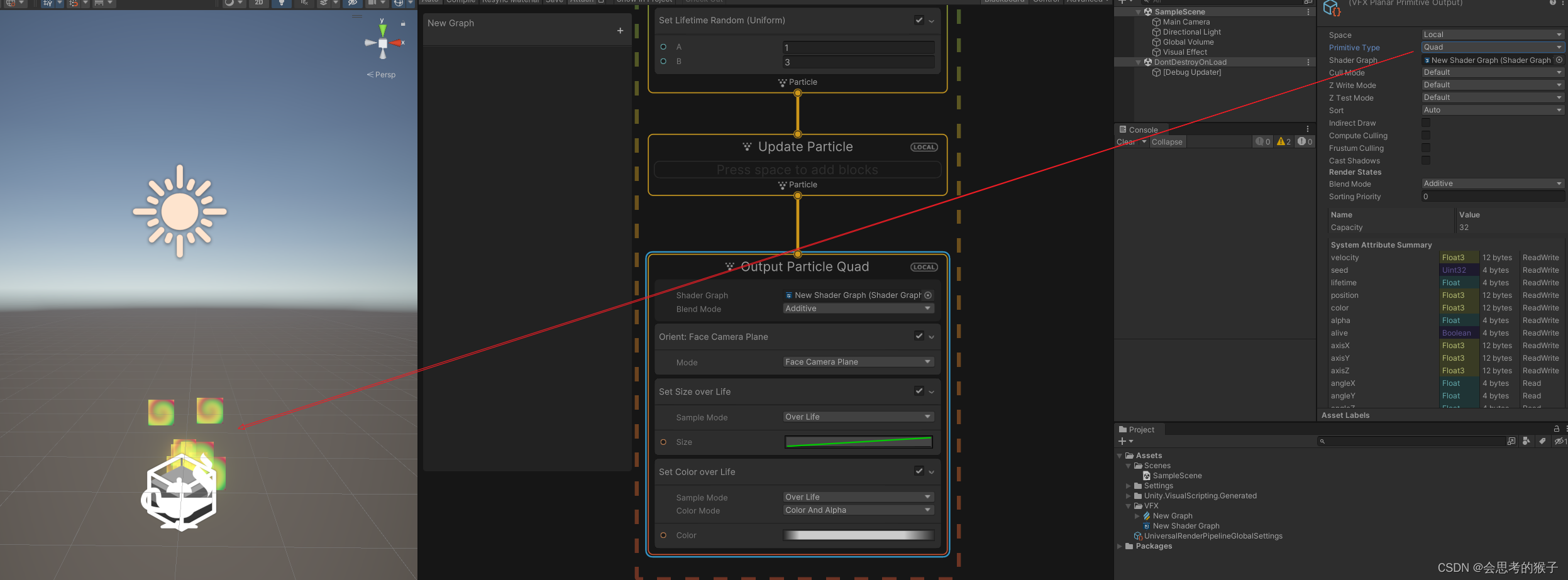Click the search icon in the Project panel
The image size is (1568, 580).
point(1323,440)
